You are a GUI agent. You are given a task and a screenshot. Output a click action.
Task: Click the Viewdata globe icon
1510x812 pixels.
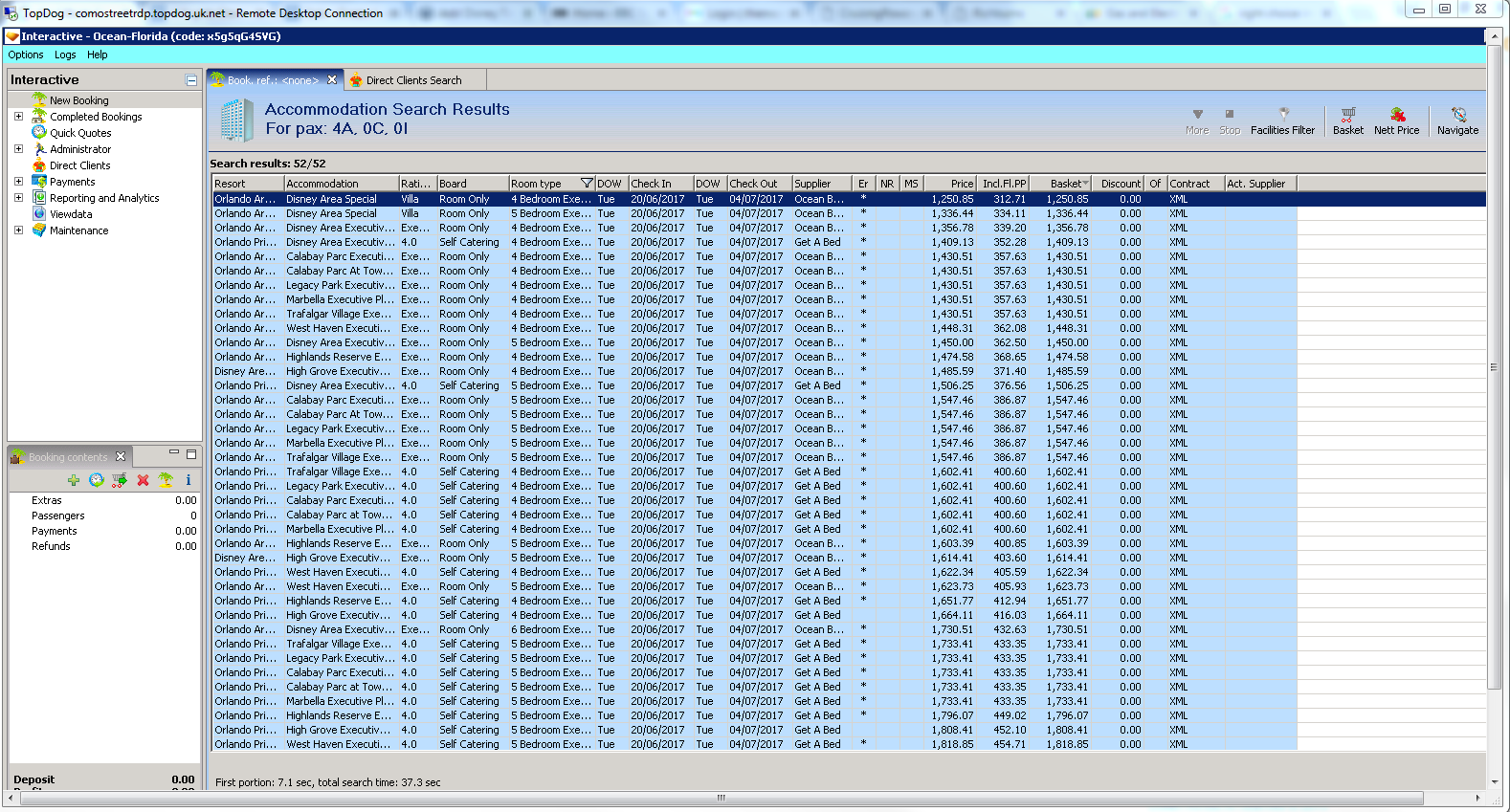pos(39,214)
